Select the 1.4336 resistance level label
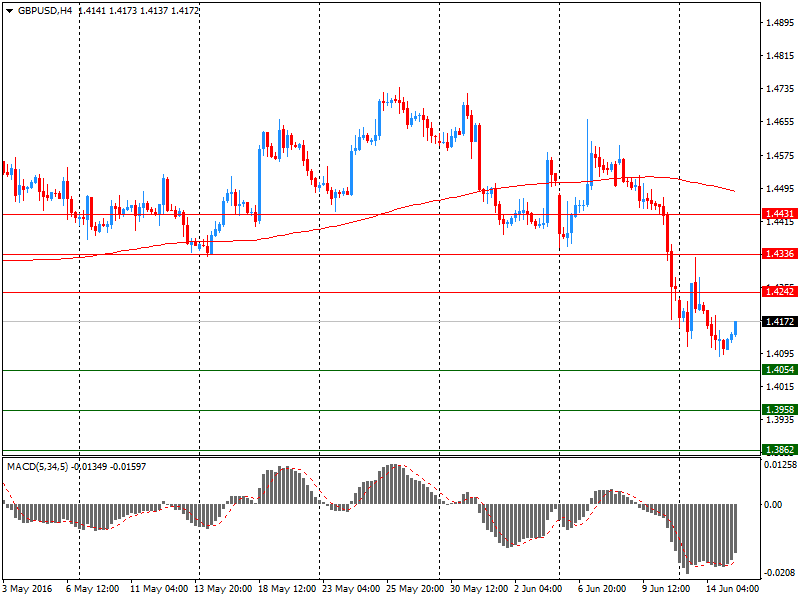 (x=780, y=254)
